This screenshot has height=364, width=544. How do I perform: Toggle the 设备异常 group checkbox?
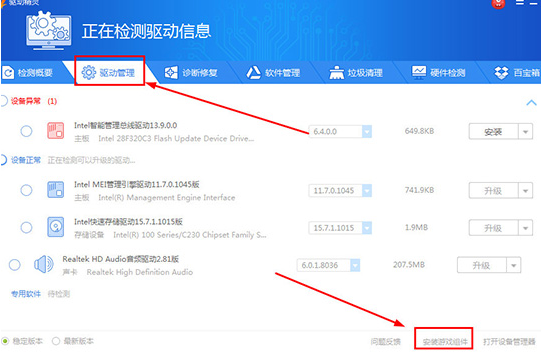pyautogui.click(x=3, y=101)
